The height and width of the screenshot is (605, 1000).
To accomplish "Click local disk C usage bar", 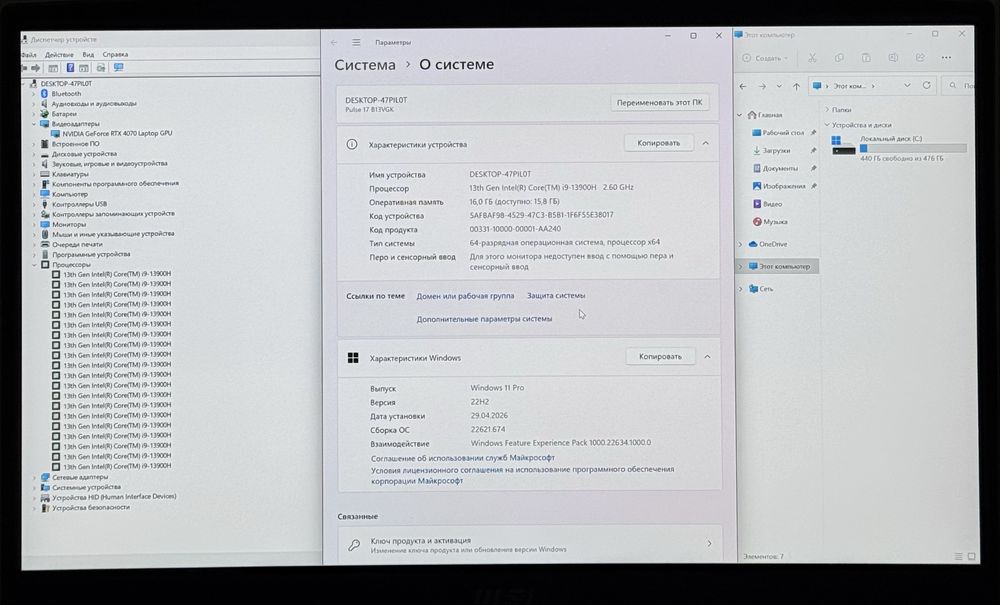I will pos(913,149).
